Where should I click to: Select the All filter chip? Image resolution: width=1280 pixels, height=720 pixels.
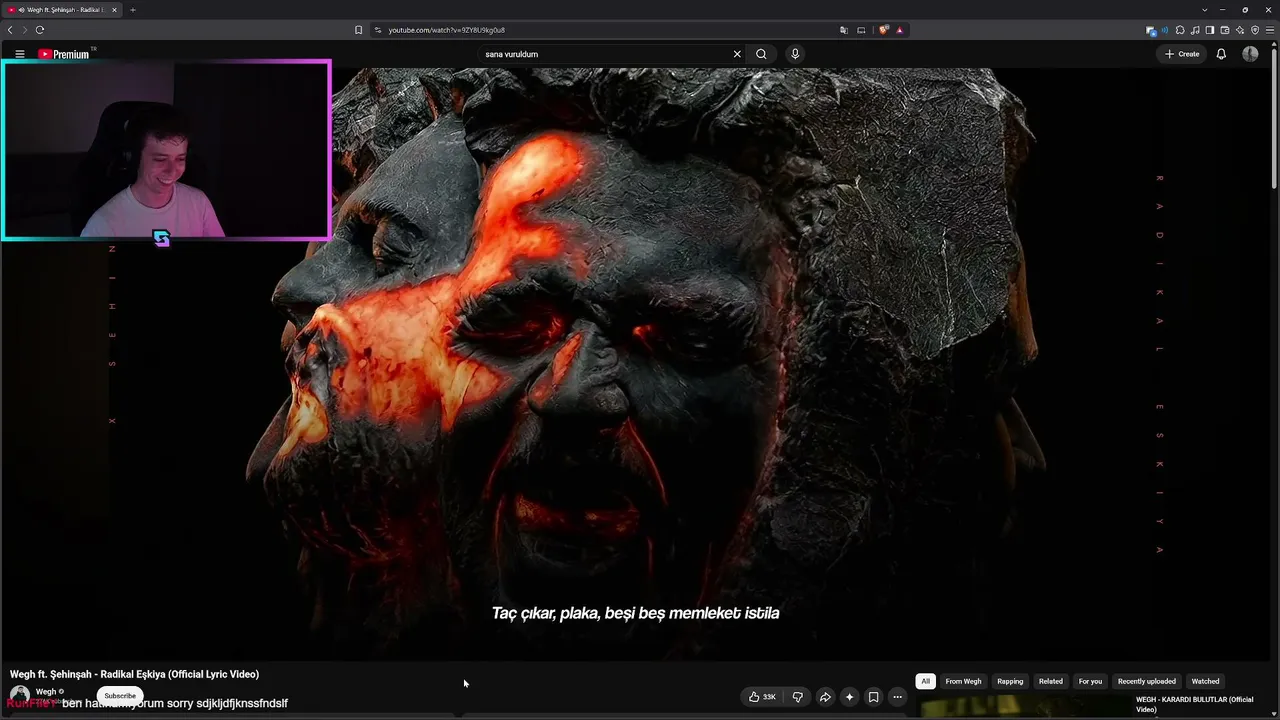point(925,681)
